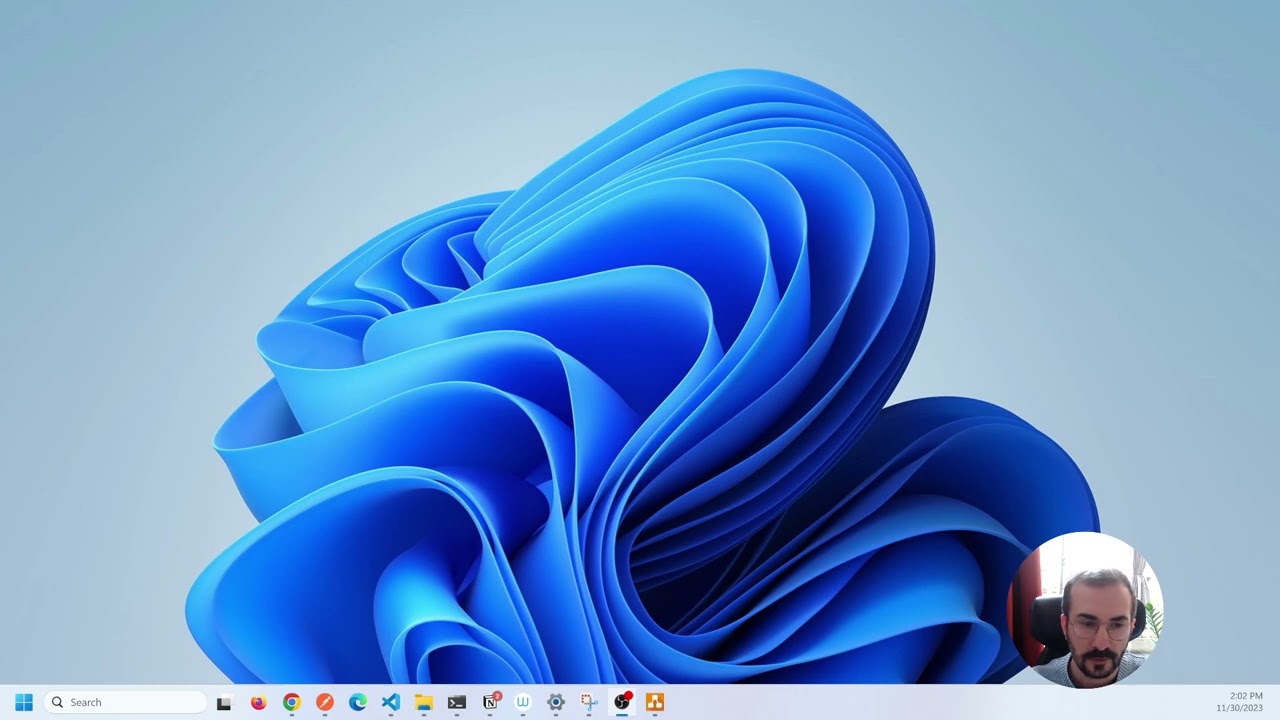Launch Firefox from the taskbar
The height and width of the screenshot is (720, 1280).
tap(258, 703)
